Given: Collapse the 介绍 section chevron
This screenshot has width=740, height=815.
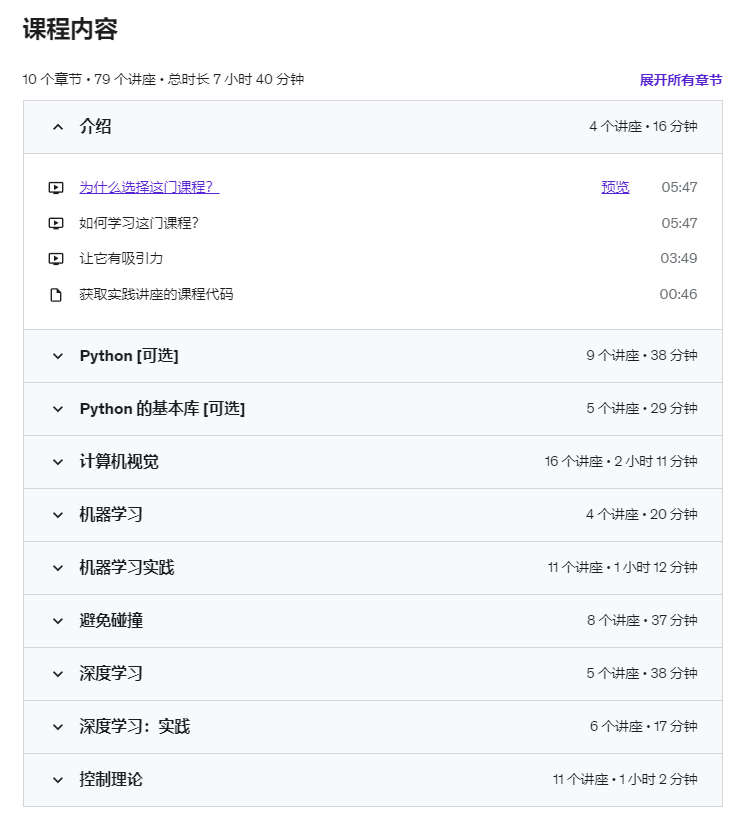Looking at the screenshot, I should click(x=58, y=127).
